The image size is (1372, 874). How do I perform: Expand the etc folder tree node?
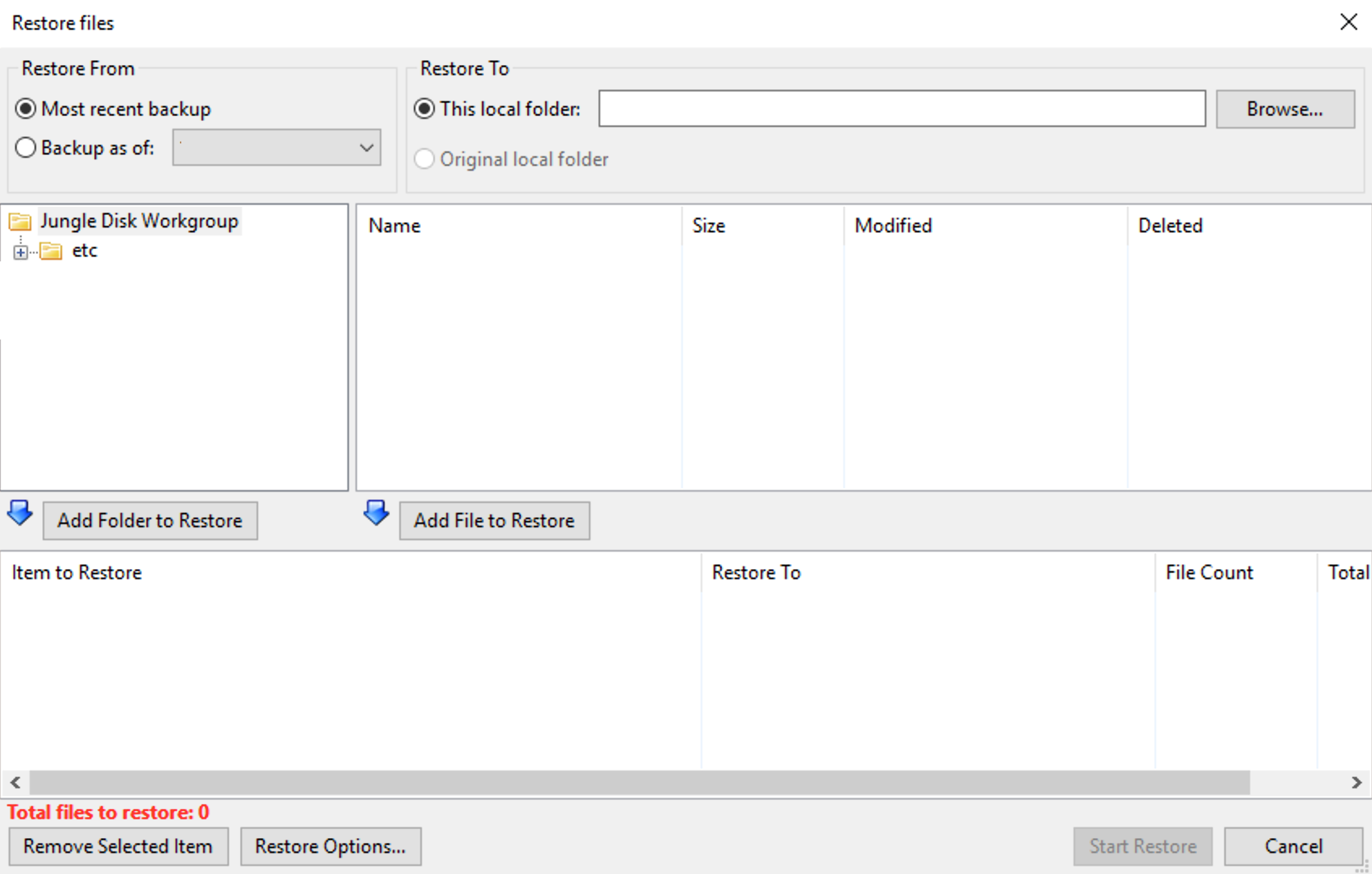21,252
